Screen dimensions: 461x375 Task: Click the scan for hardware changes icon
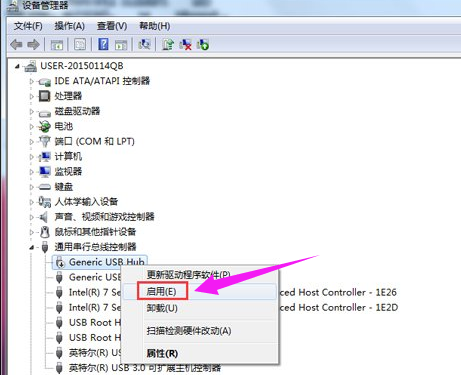(x=144, y=44)
